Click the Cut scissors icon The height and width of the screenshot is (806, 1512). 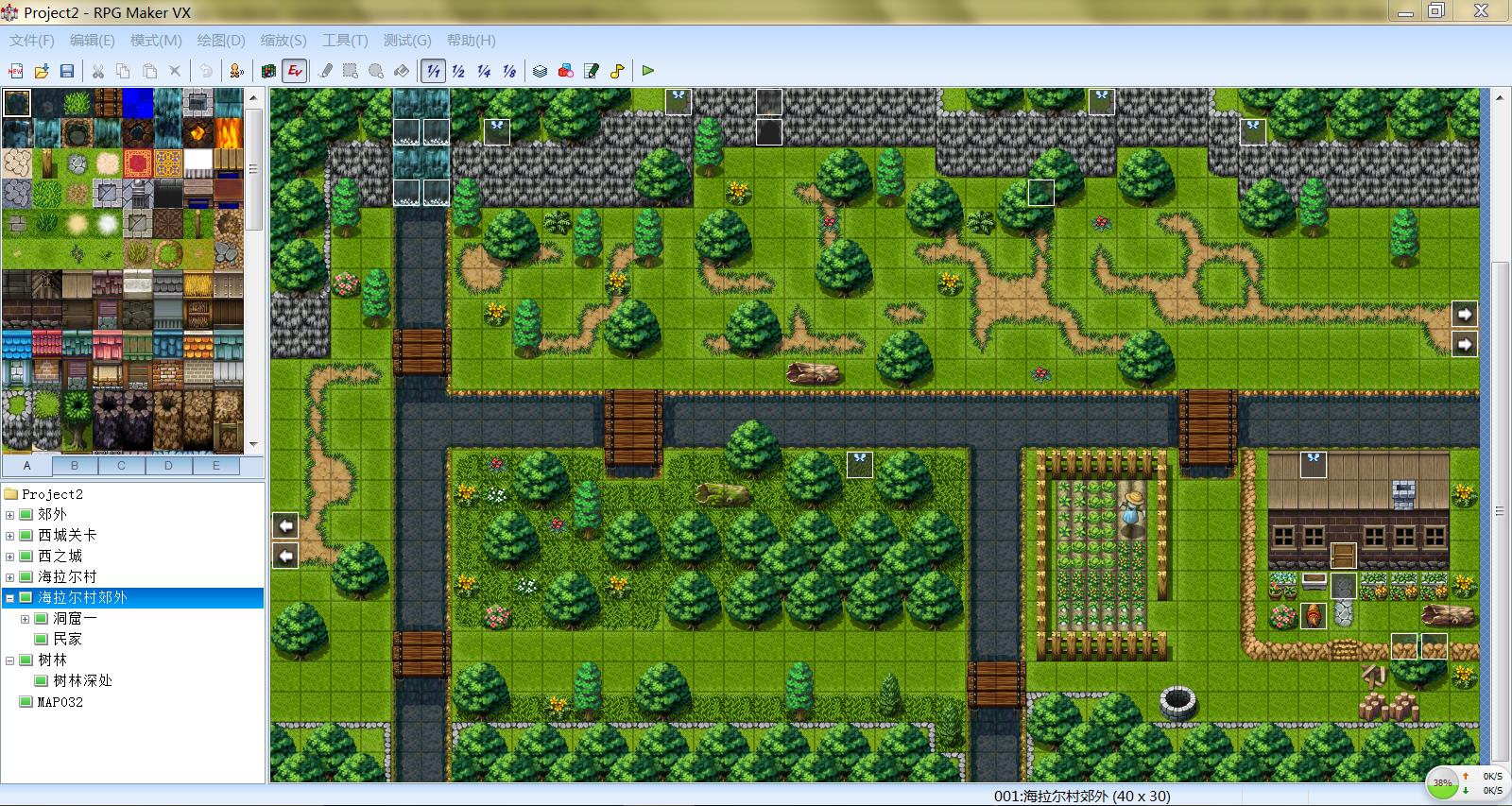point(97,71)
